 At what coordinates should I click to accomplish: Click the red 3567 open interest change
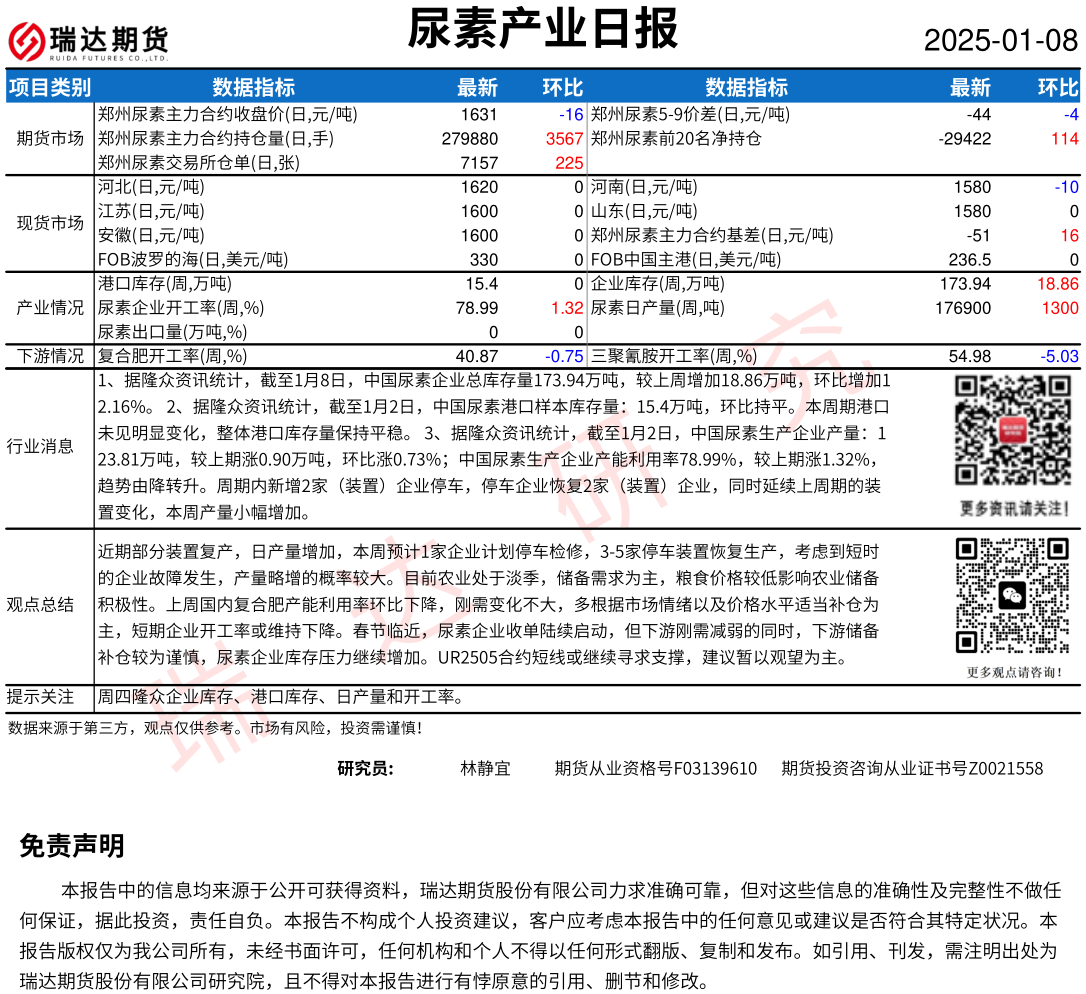click(x=564, y=138)
